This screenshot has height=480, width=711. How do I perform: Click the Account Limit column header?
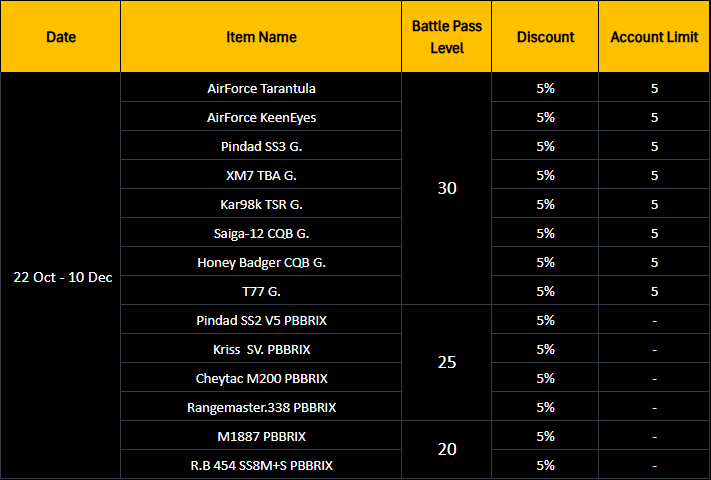click(x=654, y=37)
